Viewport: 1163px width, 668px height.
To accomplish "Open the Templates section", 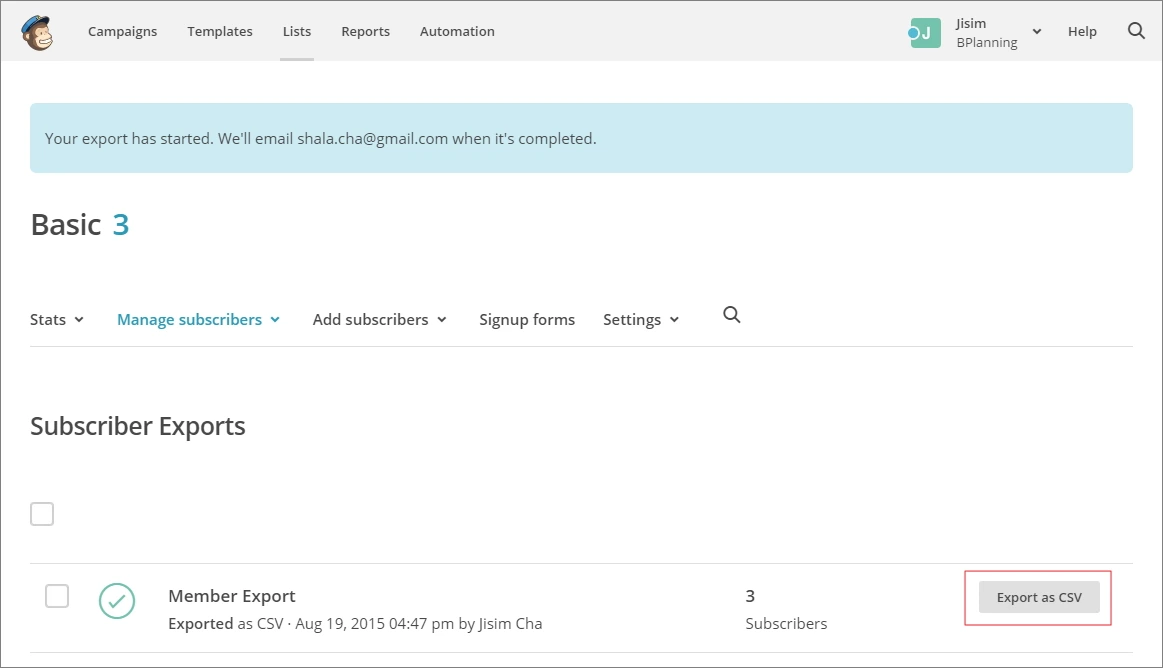I will pos(219,31).
